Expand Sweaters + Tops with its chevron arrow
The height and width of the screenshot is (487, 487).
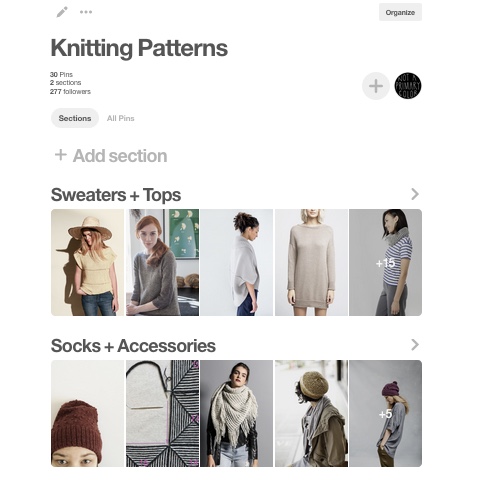[415, 194]
